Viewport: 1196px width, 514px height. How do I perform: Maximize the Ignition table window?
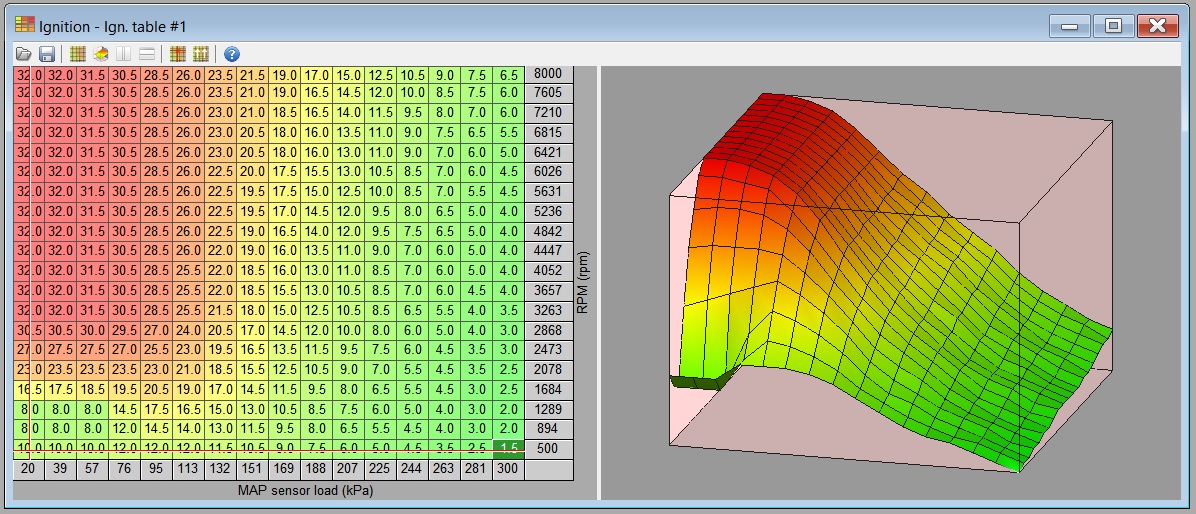[x=1113, y=26]
